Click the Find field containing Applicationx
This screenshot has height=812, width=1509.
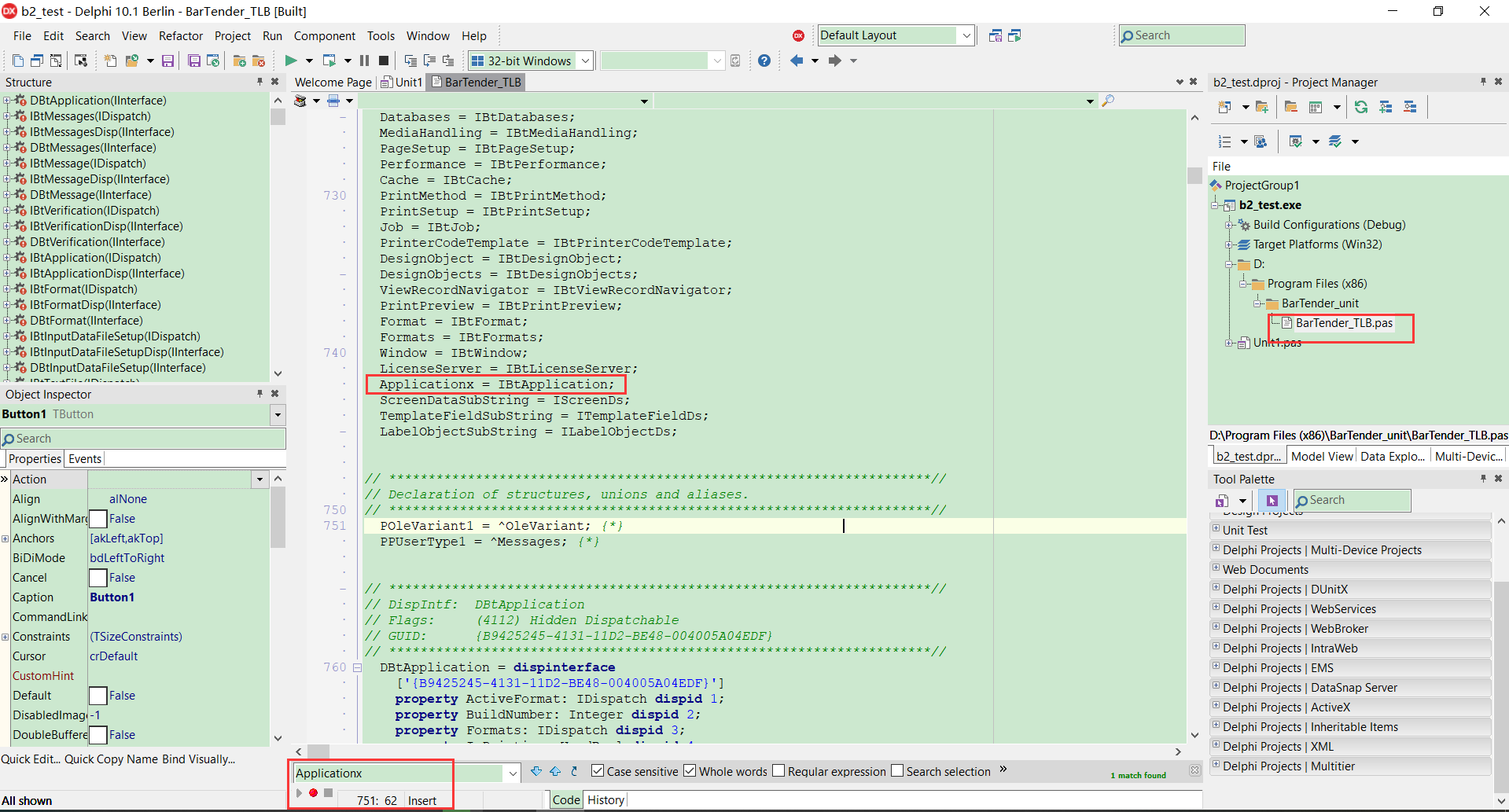(393, 773)
